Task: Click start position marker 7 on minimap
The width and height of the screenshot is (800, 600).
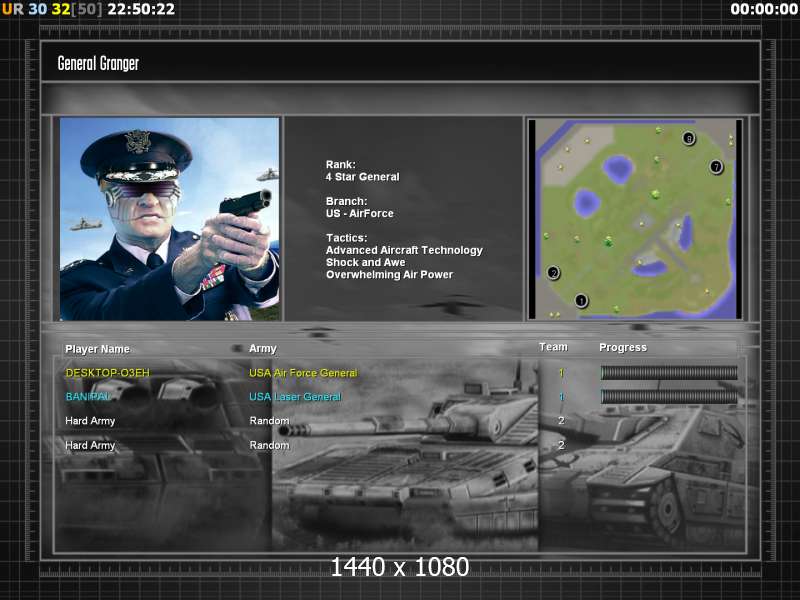Action: pyautogui.click(x=716, y=167)
